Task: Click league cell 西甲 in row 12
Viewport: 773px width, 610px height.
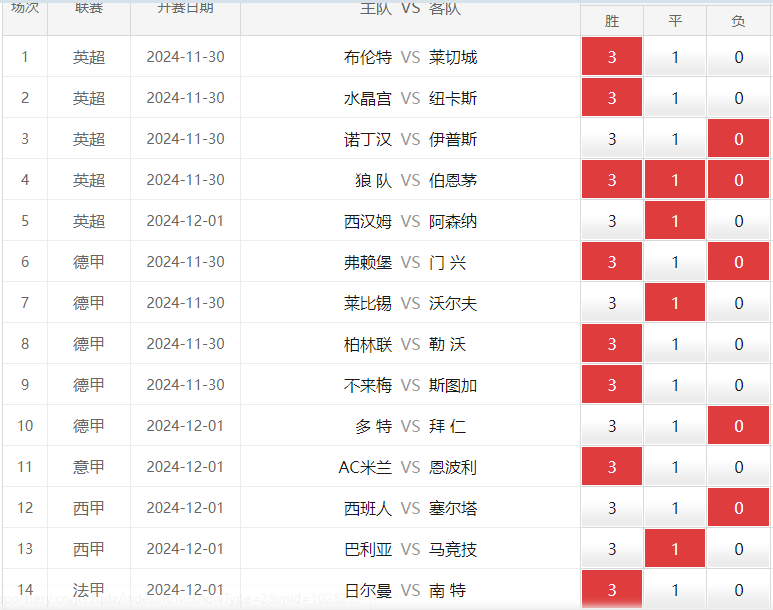Action: point(89,507)
